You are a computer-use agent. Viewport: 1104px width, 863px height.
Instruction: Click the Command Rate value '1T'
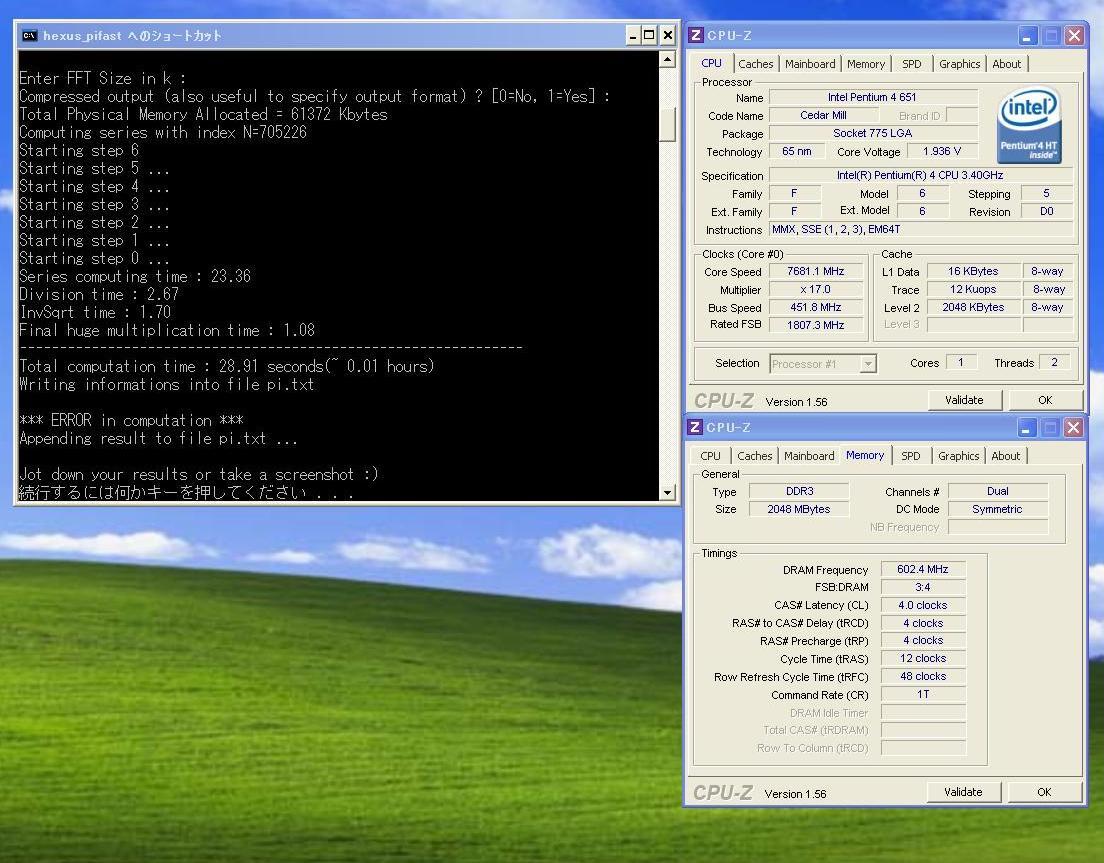(923, 695)
